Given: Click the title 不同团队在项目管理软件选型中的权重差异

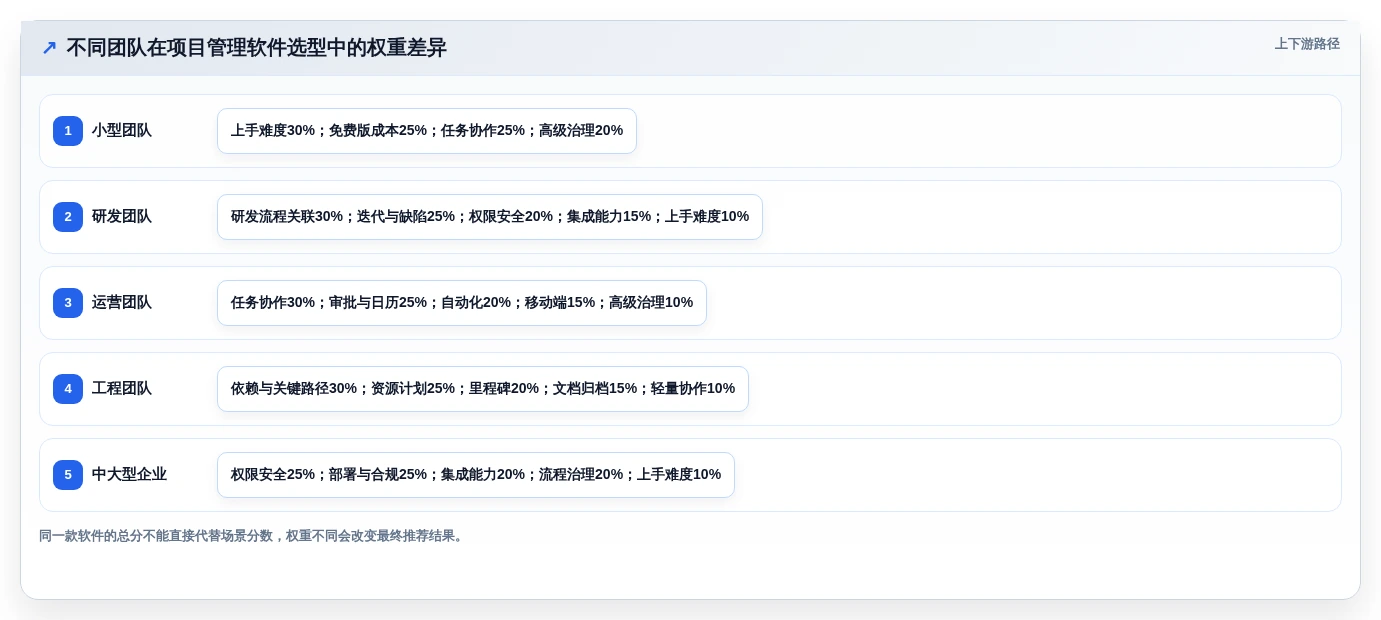Looking at the screenshot, I should tap(256, 48).
